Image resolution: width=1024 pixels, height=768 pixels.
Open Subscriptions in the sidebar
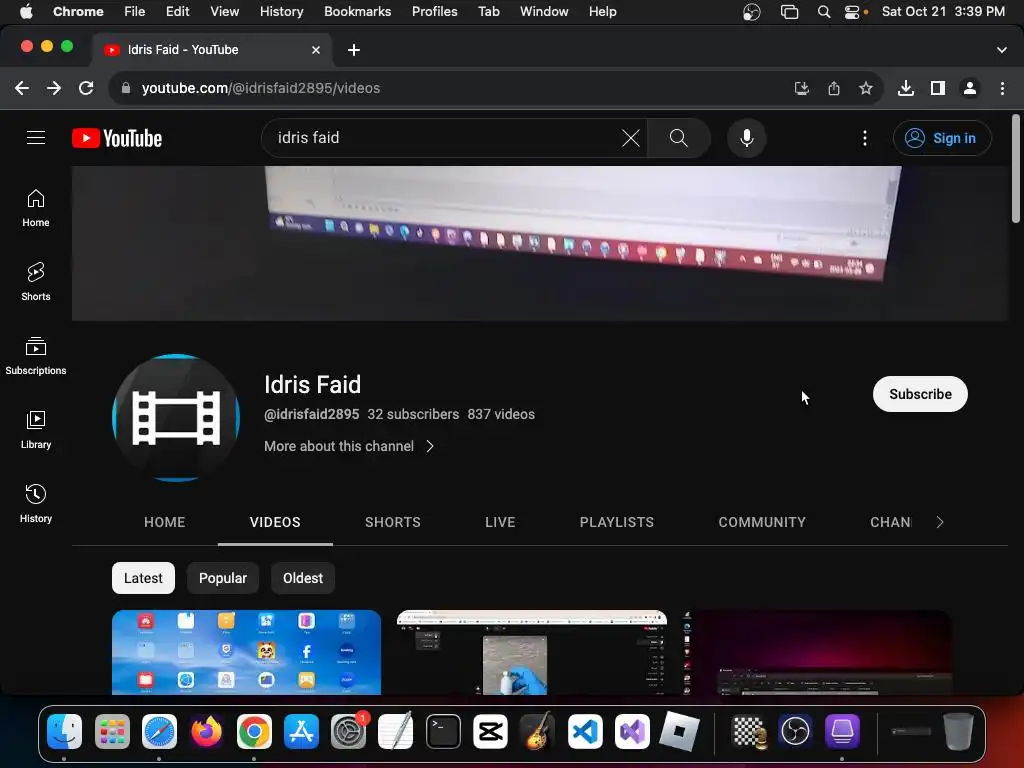36,356
